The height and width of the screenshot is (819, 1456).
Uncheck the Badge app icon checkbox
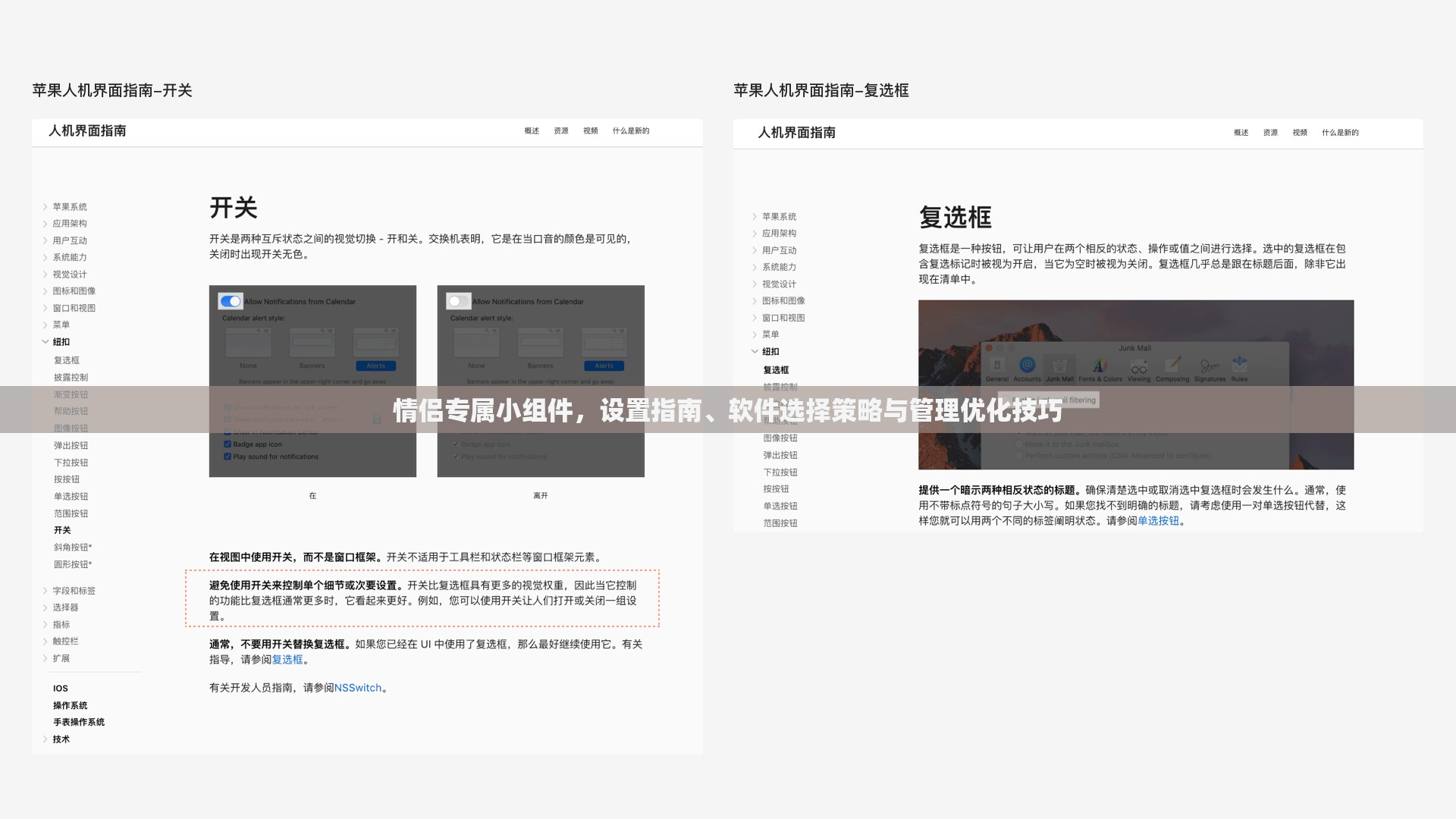click(x=227, y=444)
